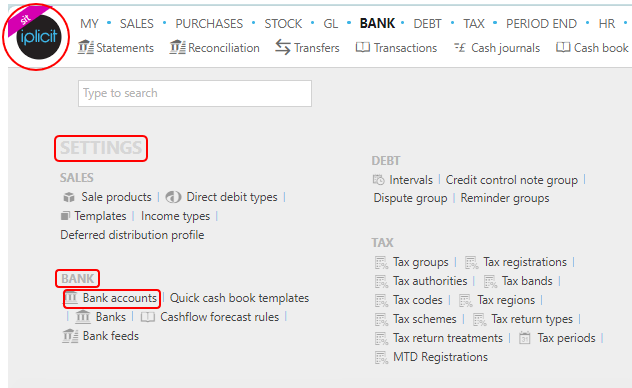The width and height of the screenshot is (632, 388).
Task: Focus the Type to search field
Action: [x=195, y=93]
